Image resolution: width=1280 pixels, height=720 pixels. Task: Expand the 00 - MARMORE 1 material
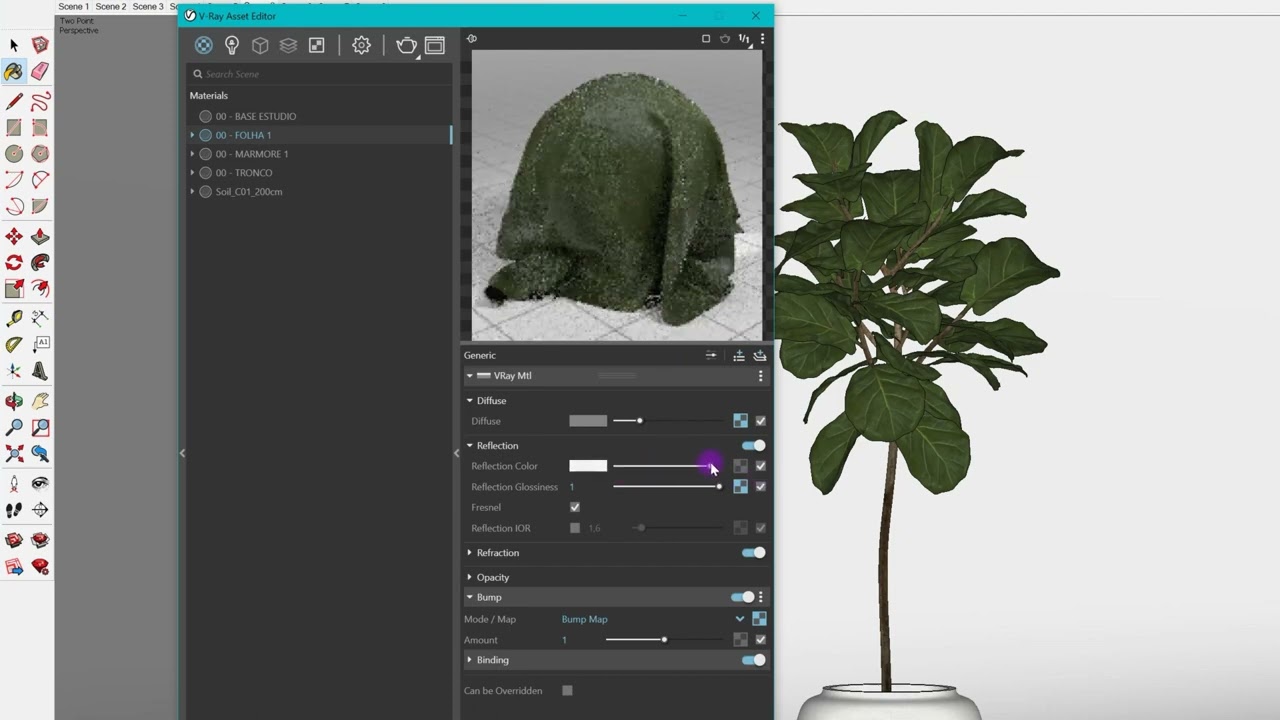[x=192, y=154]
